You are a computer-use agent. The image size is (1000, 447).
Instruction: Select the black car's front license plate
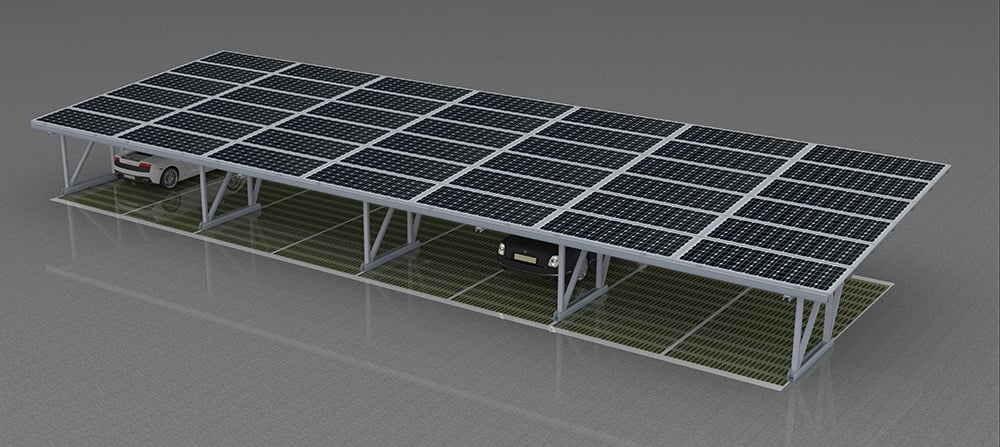(520, 264)
